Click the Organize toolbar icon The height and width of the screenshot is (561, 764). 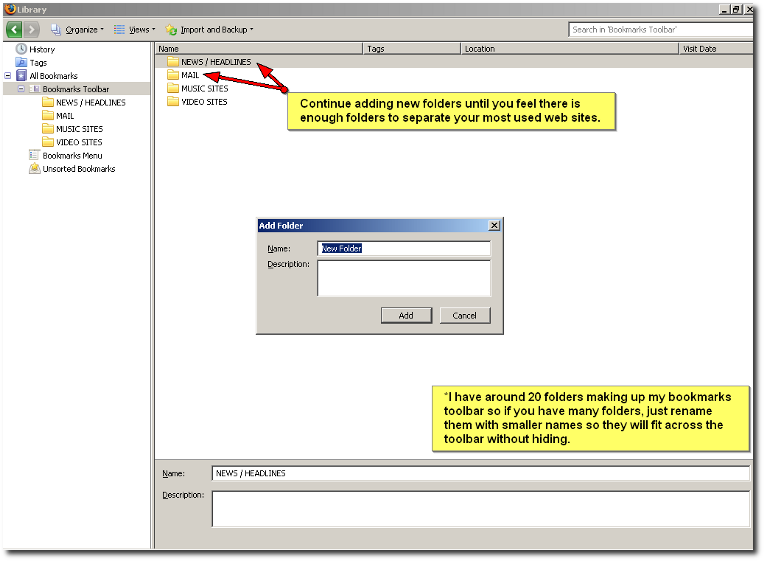click(x=56, y=30)
